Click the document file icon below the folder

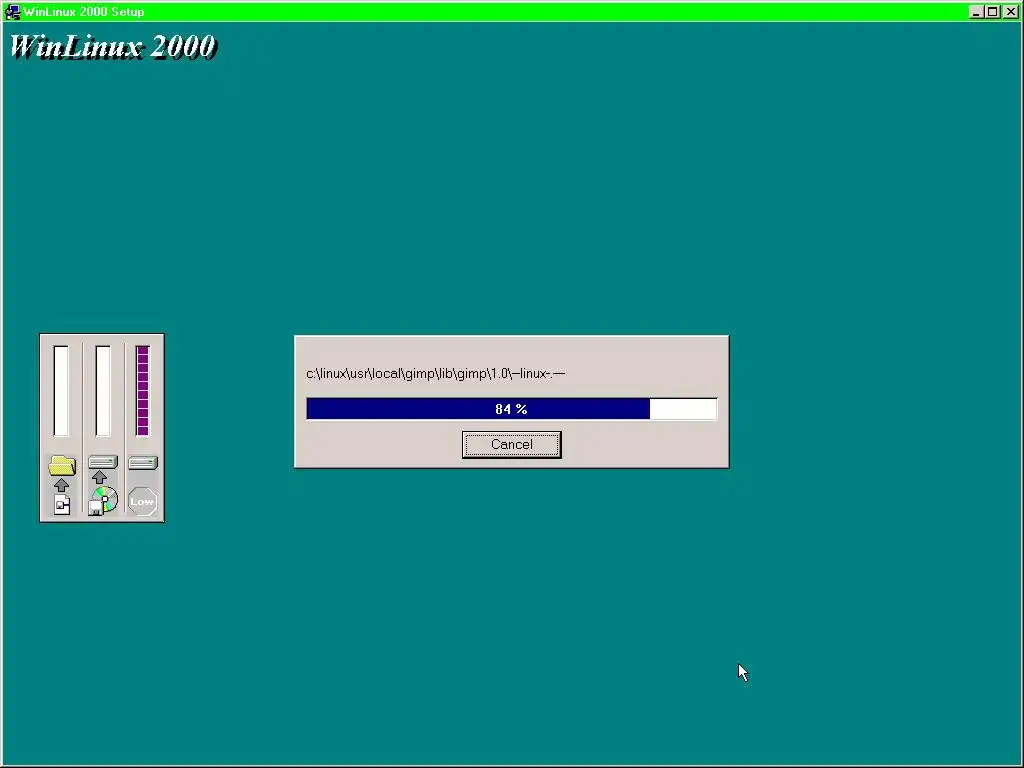pos(62,504)
